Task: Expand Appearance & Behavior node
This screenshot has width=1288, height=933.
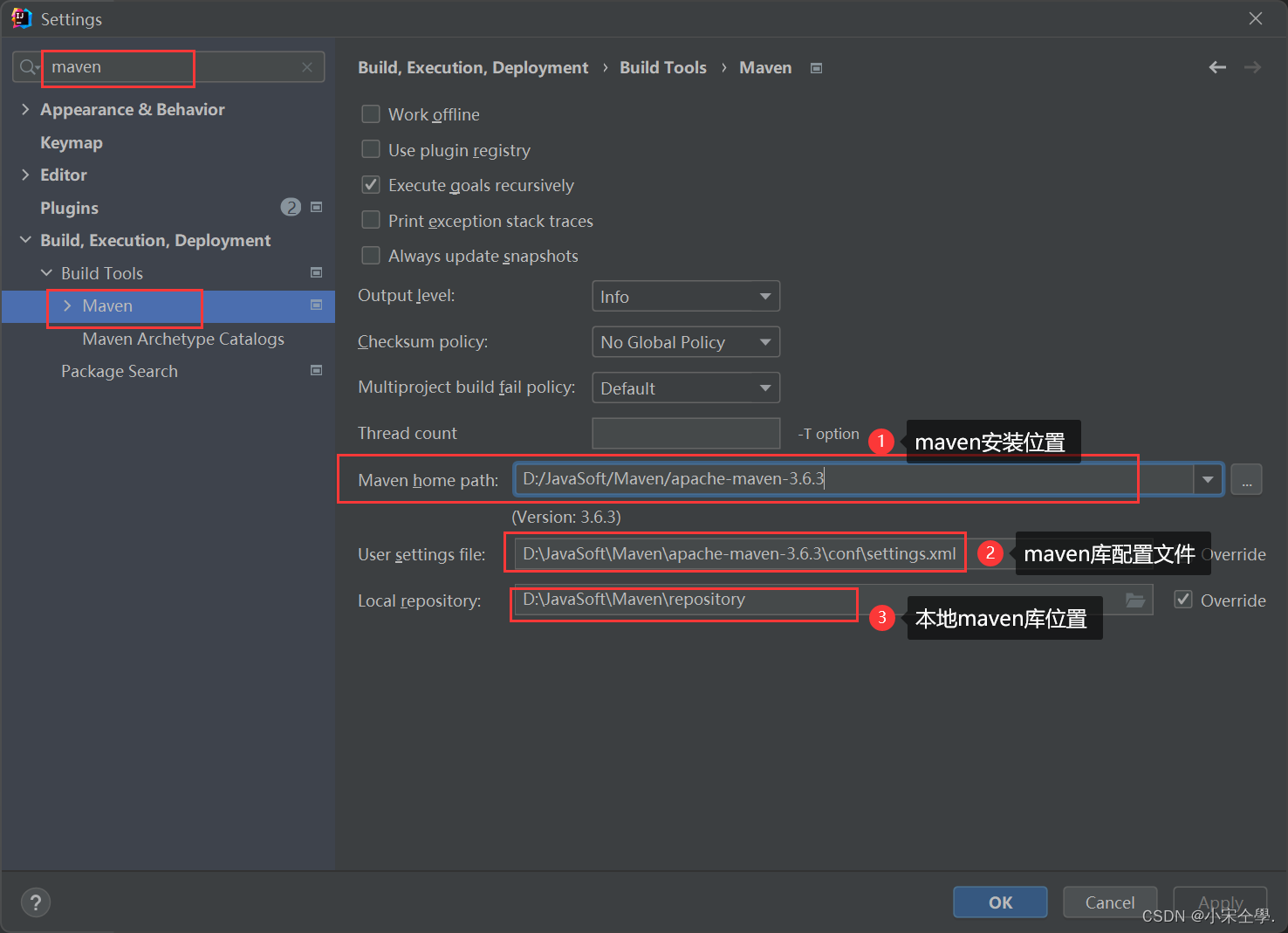Action: coord(25,109)
